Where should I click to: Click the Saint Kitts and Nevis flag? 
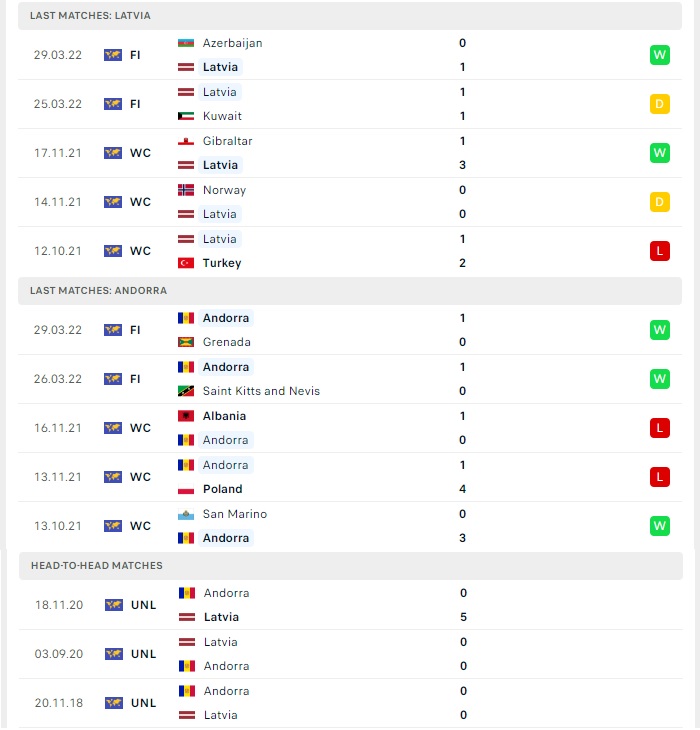click(186, 391)
